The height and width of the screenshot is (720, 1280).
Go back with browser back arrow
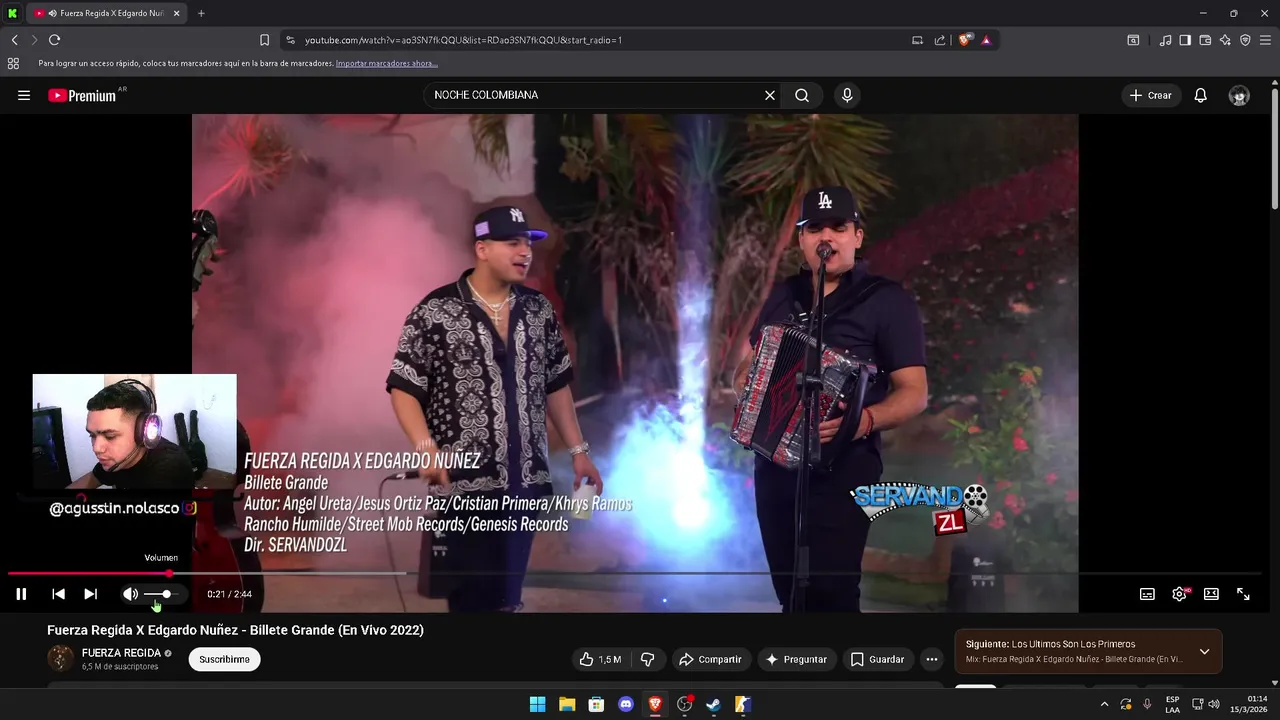[14, 40]
